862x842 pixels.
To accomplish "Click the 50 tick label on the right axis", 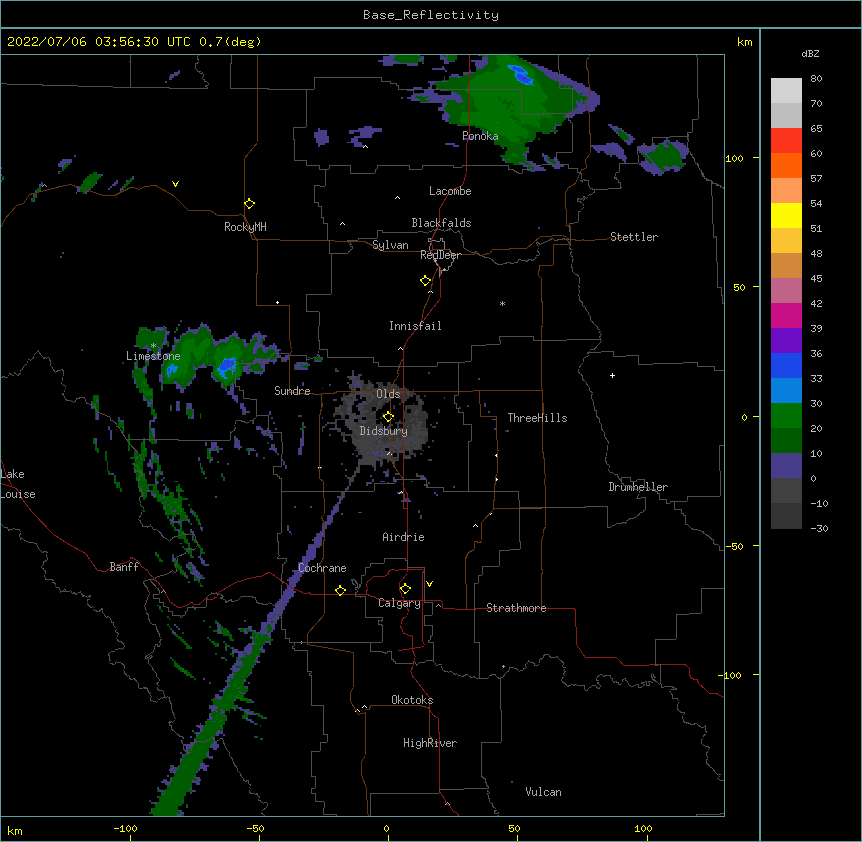I will [x=739, y=287].
